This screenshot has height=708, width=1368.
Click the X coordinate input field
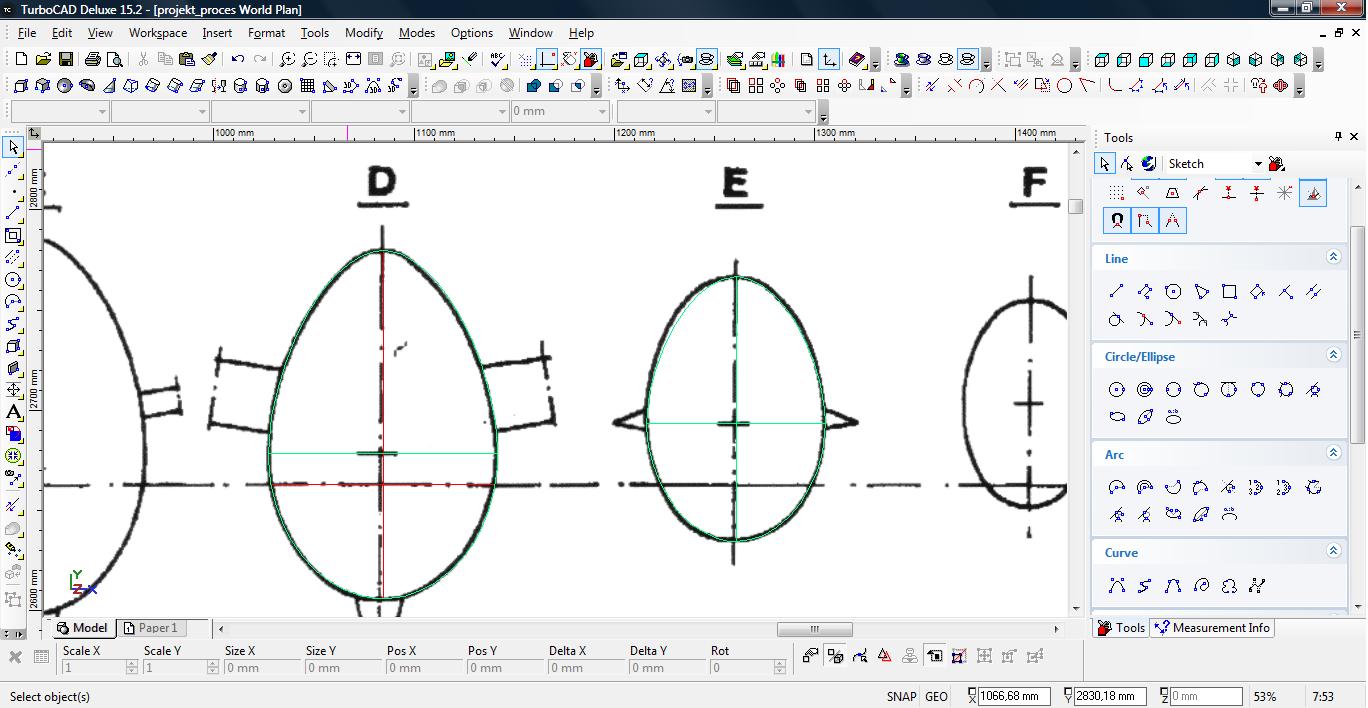[x=1012, y=696]
